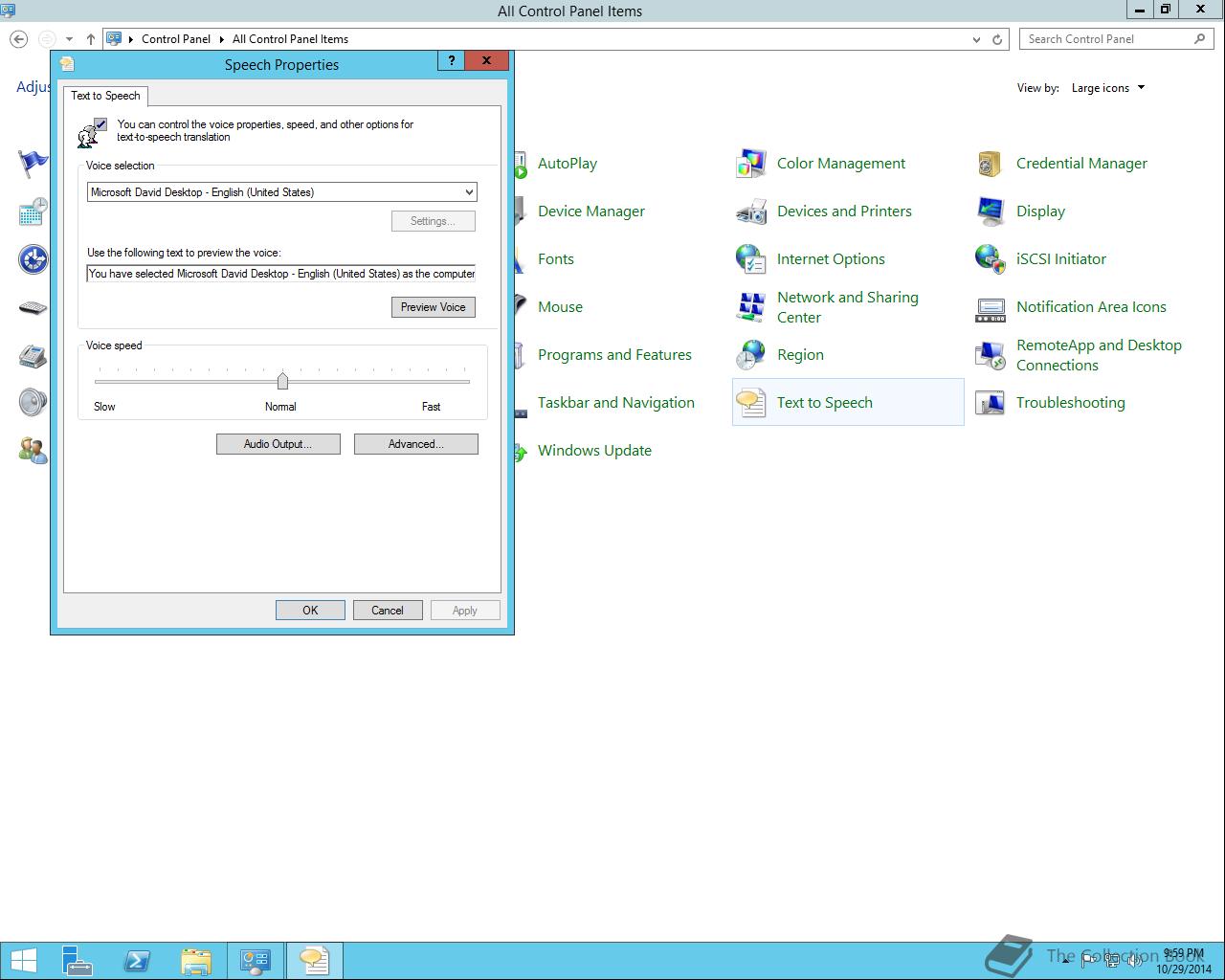Open the iSCSI Initiator icon

pos(991,259)
